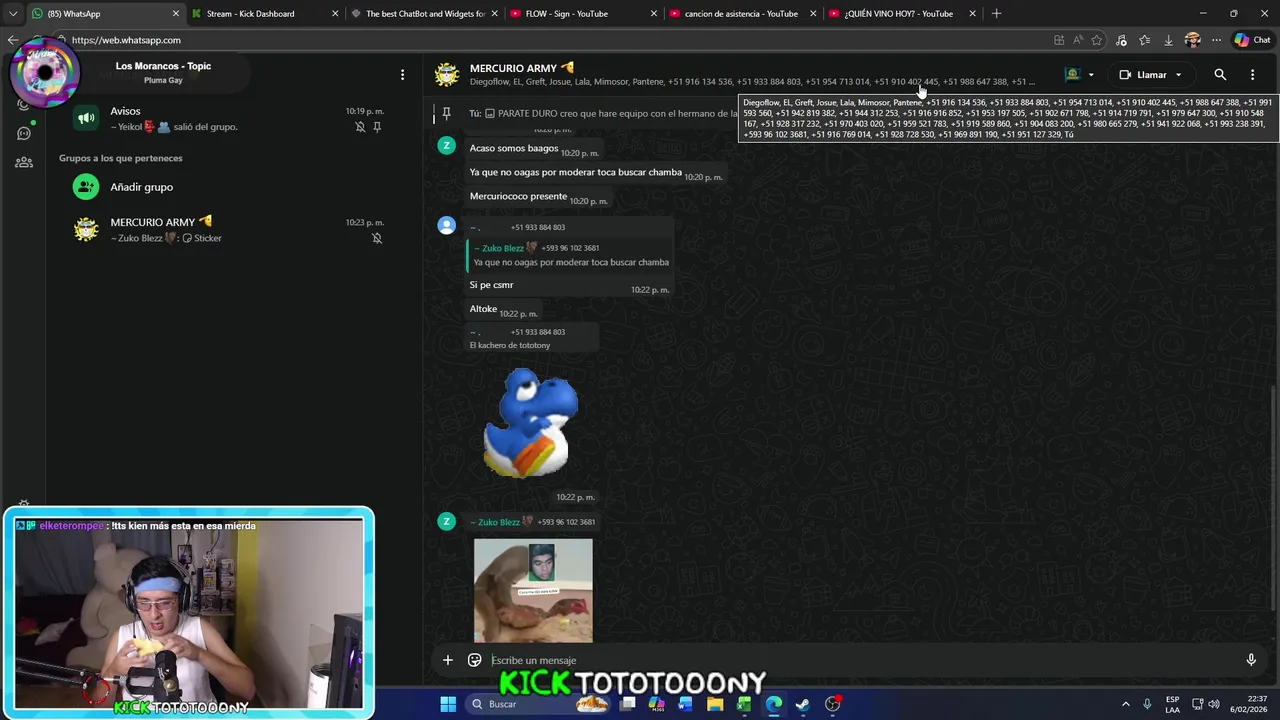Click browser profile avatar

[x=1192, y=40]
